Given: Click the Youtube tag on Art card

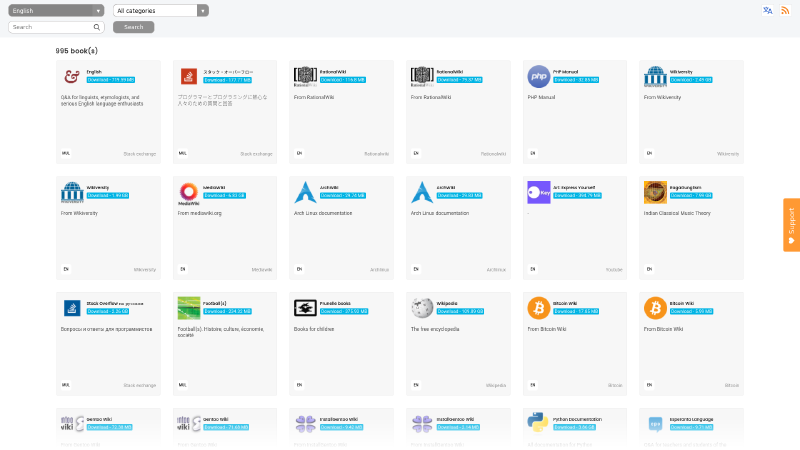Looking at the screenshot, I should pos(614,269).
